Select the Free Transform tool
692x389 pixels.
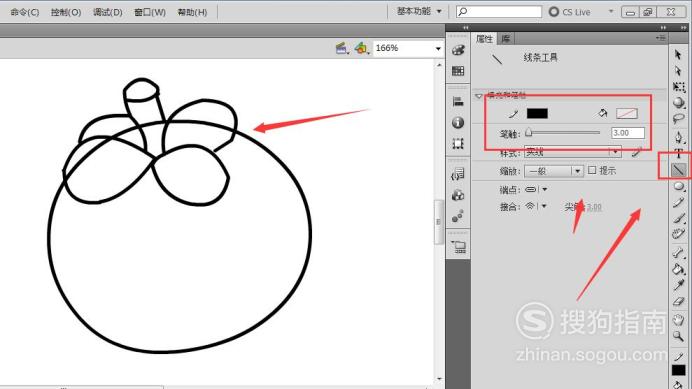(x=678, y=87)
